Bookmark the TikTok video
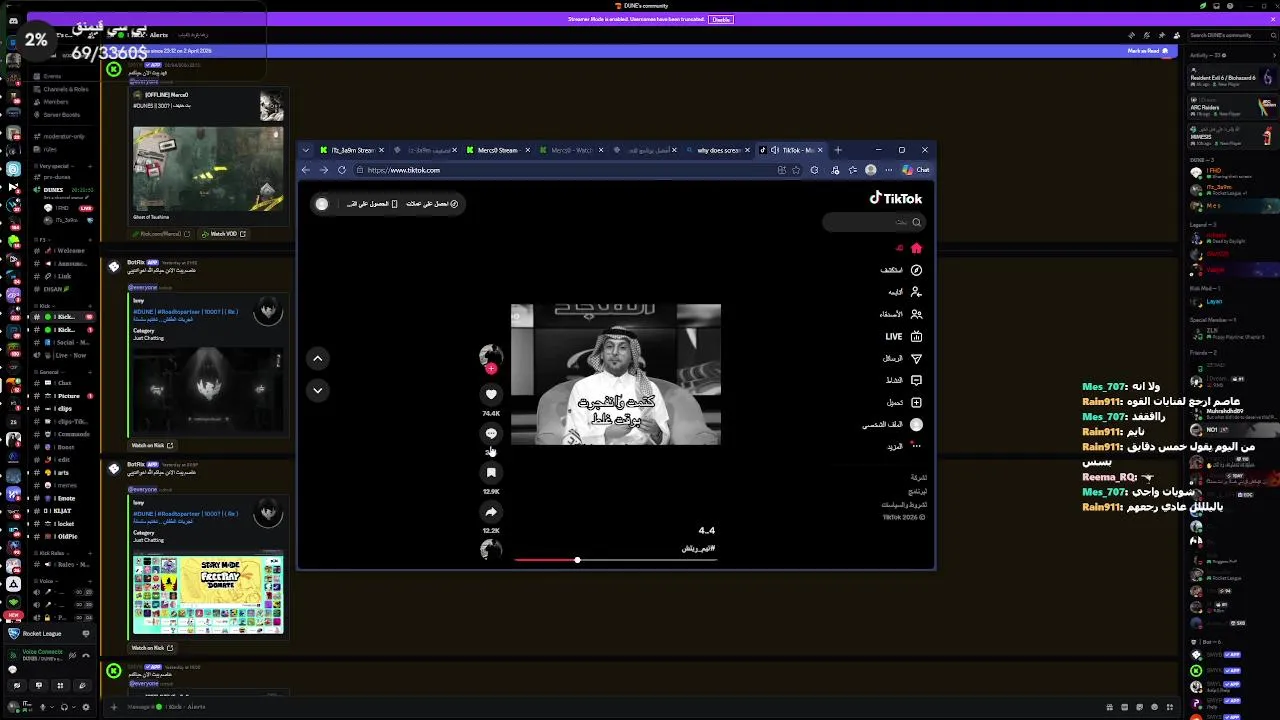 (x=491, y=472)
